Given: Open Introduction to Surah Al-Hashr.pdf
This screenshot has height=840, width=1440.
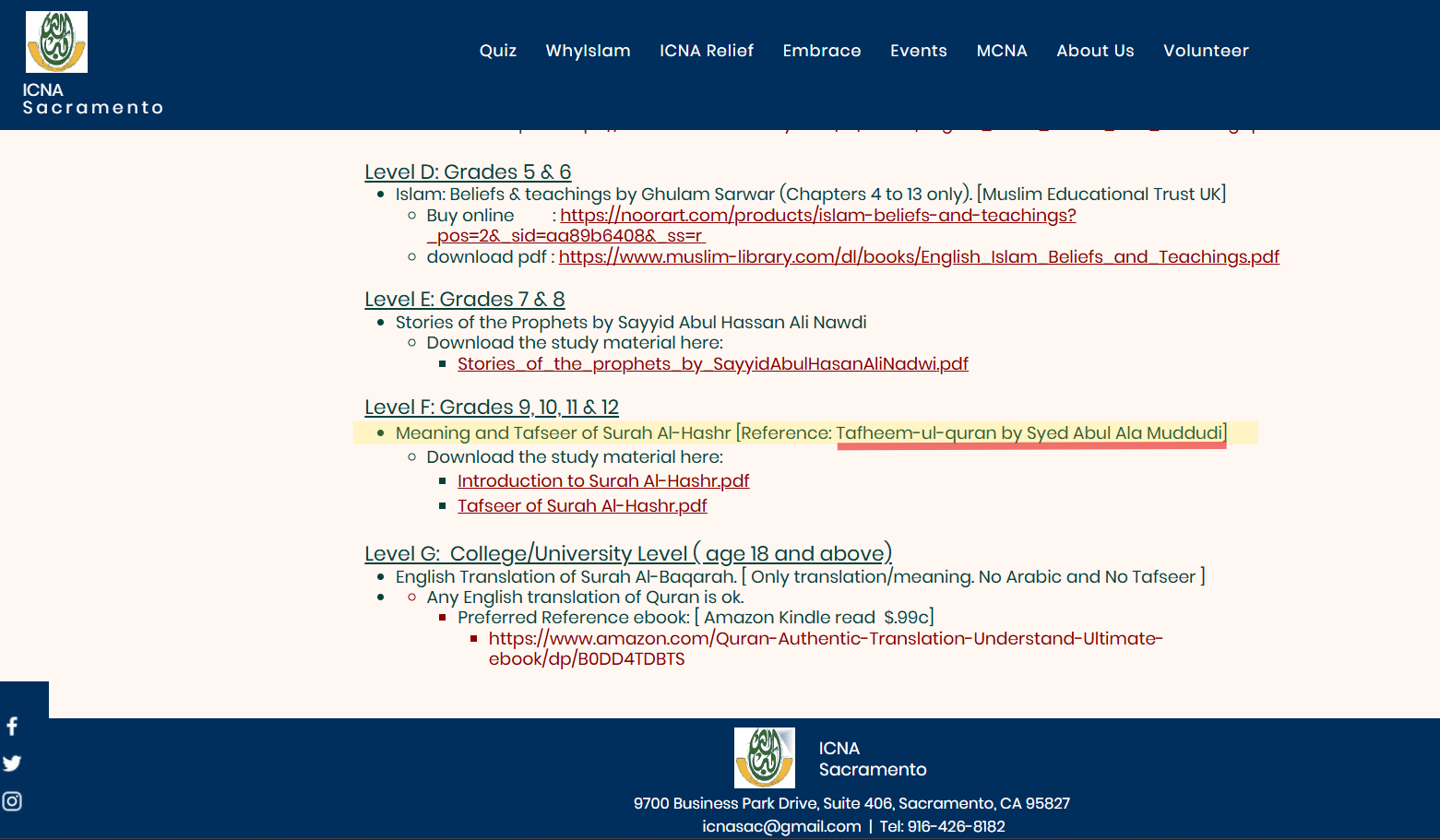Looking at the screenshot, I should pos(603,481).
